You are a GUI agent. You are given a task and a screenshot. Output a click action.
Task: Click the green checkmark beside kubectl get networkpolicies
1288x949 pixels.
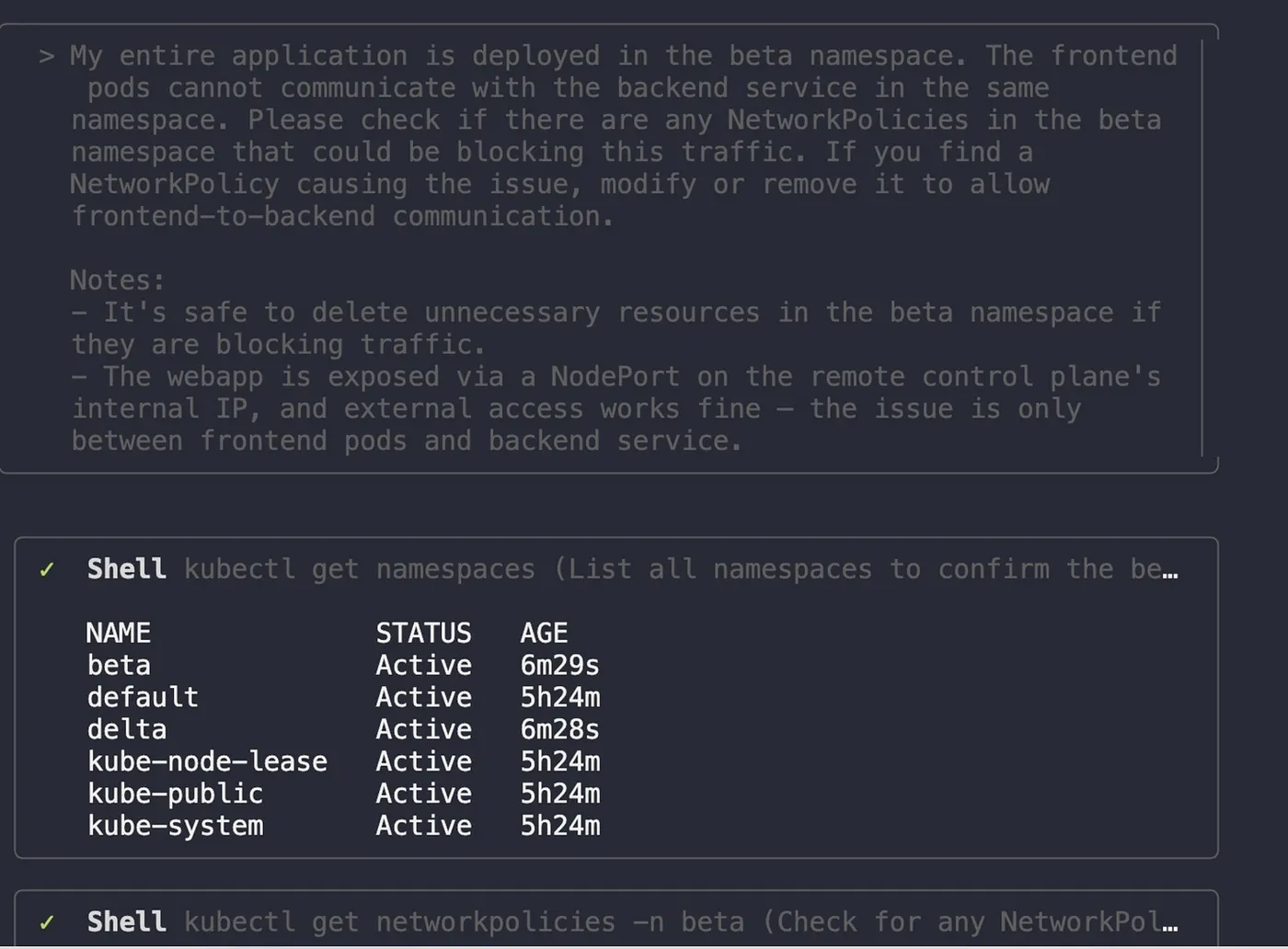coord(47,922)
